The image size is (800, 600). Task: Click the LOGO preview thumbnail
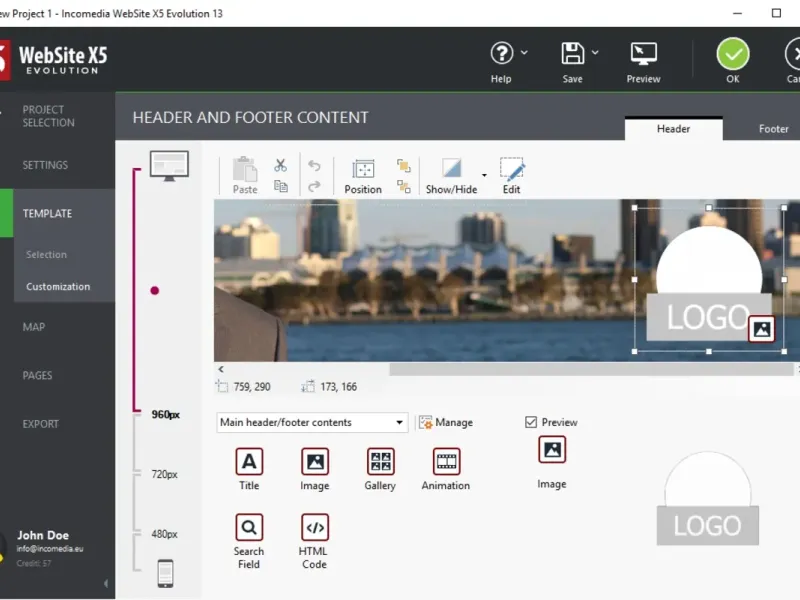coord(708,498)
